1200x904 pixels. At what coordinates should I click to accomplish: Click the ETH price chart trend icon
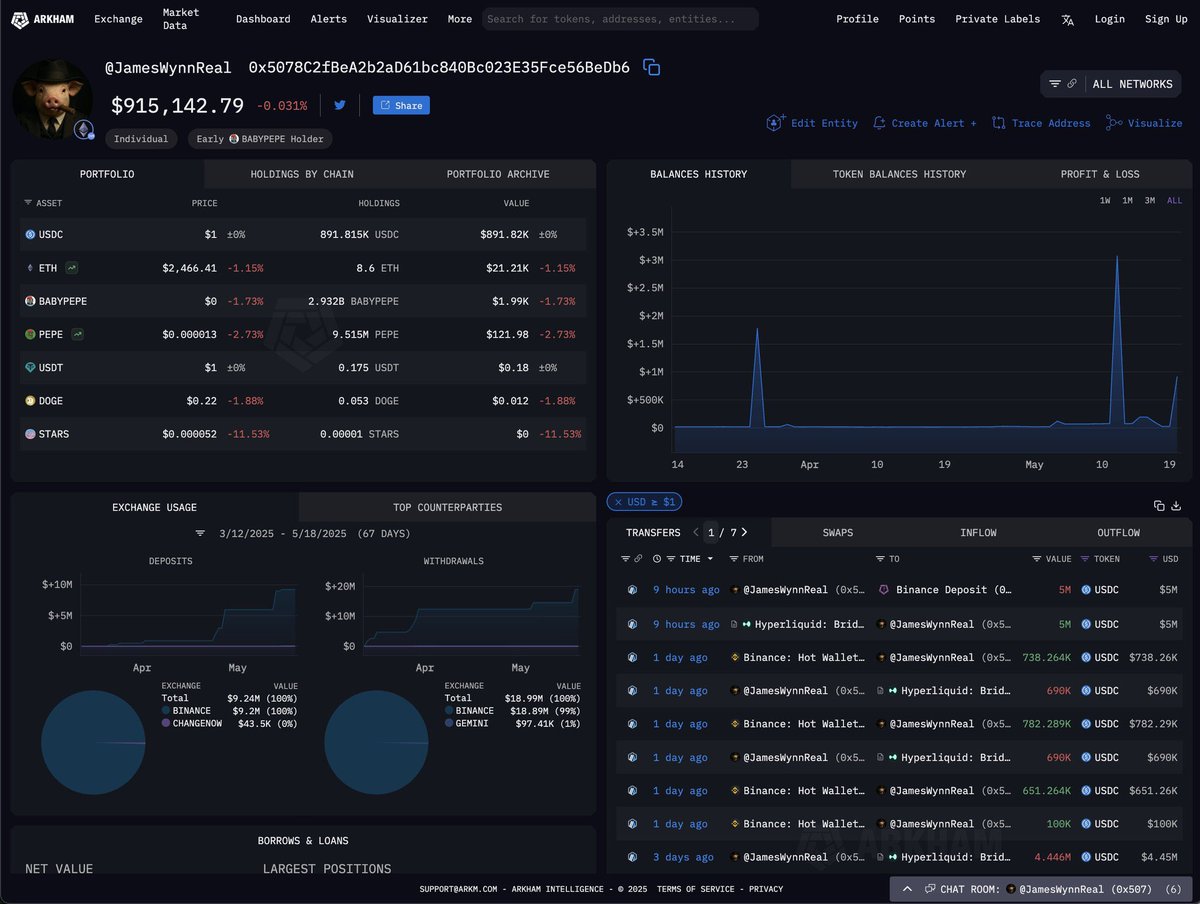pyautogui.click(x=72, y=268)
